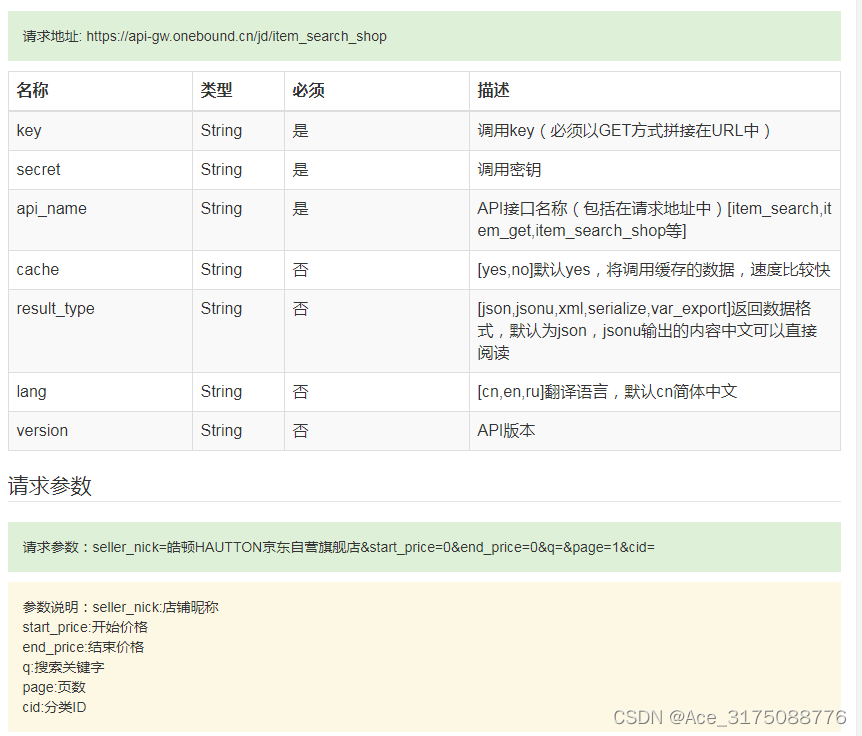Click the line 'cid:分类ID'
Viewport: 862px width, 736px height.
point(54,707)
